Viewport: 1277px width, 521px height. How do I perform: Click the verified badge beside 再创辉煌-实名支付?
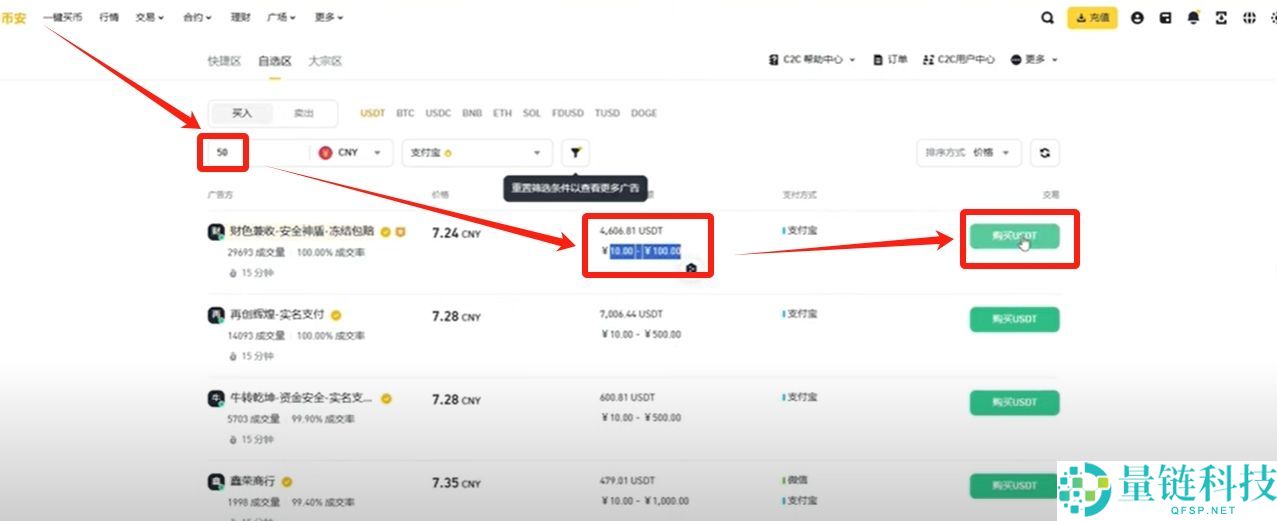(337, 315)
